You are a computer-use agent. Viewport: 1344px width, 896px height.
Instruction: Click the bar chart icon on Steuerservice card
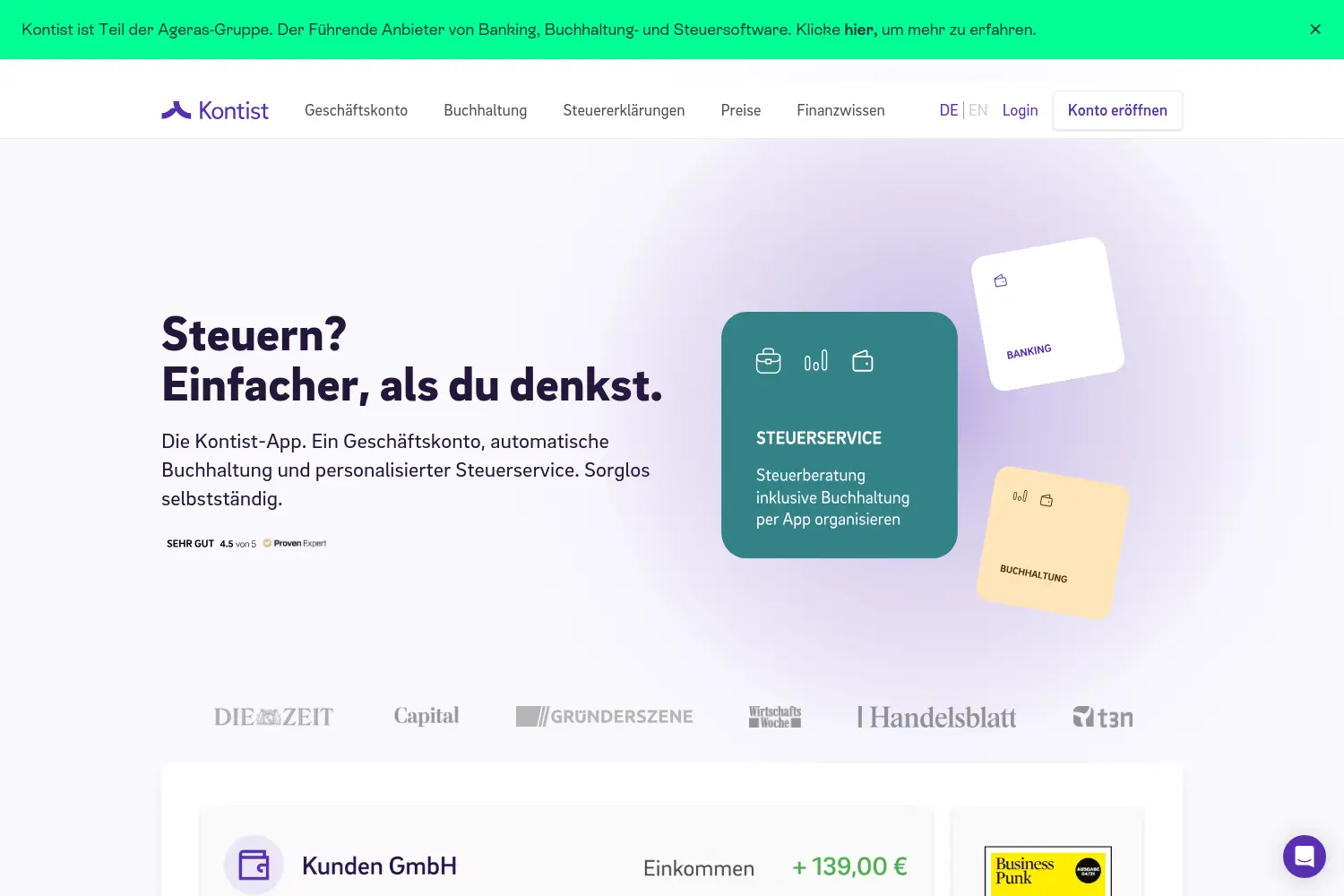point(816,361)
